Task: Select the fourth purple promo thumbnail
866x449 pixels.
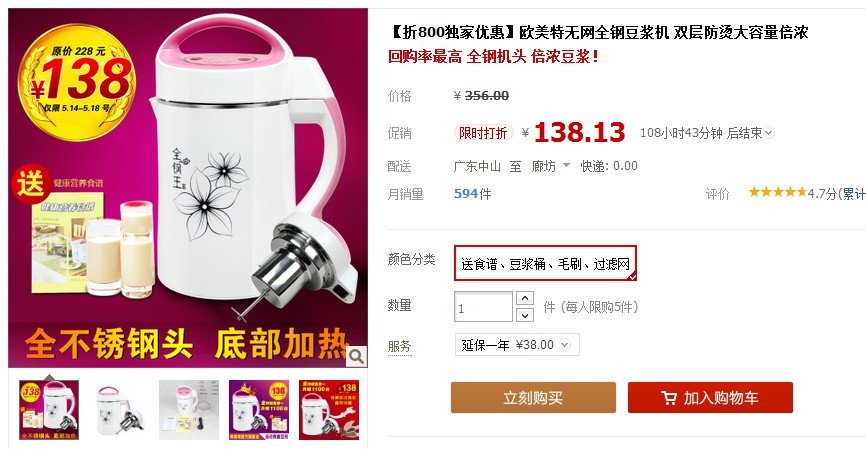Action: (x=259, y=410)
